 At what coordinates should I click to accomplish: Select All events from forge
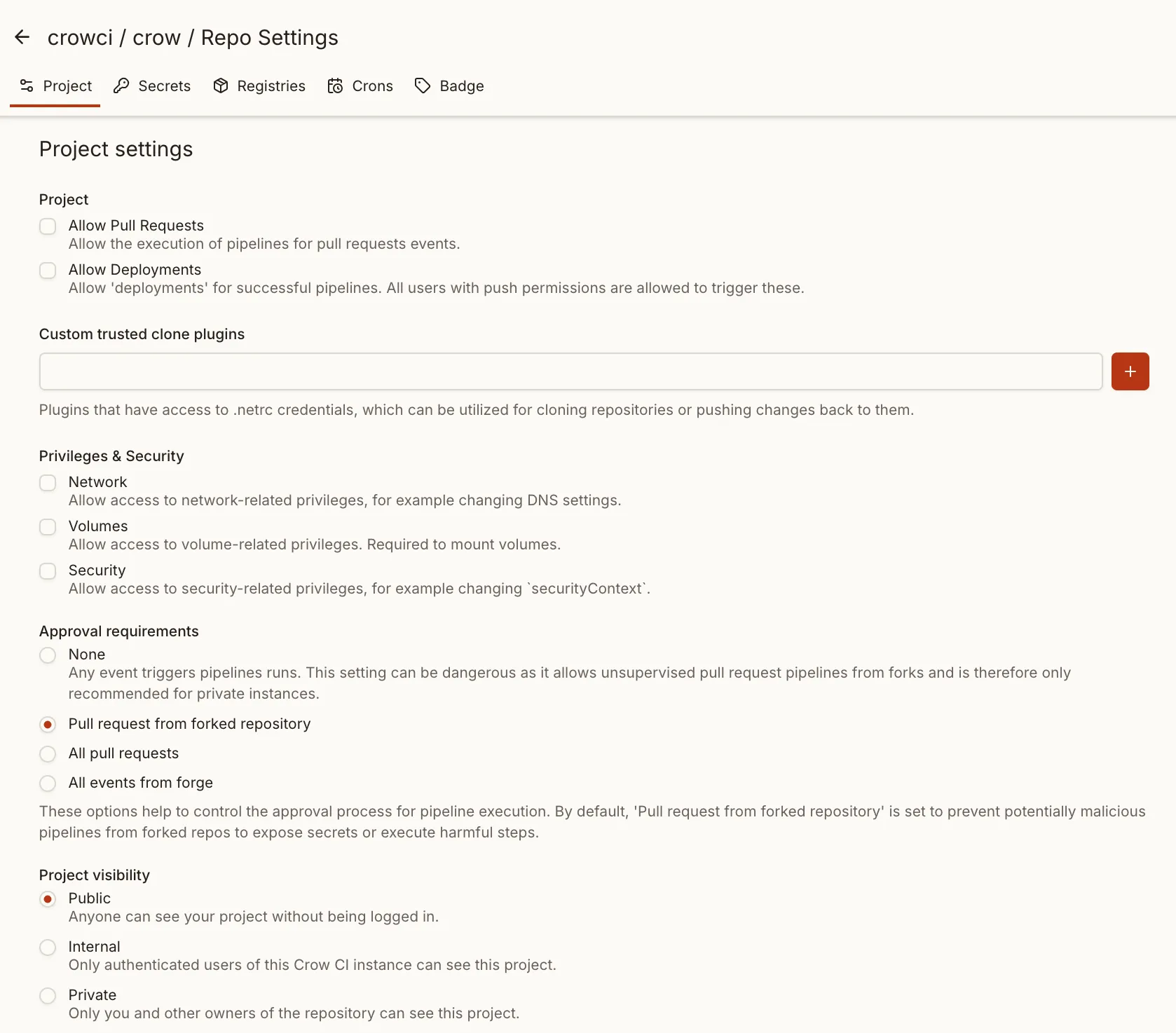pyautogui.click(x=47, y=783)
